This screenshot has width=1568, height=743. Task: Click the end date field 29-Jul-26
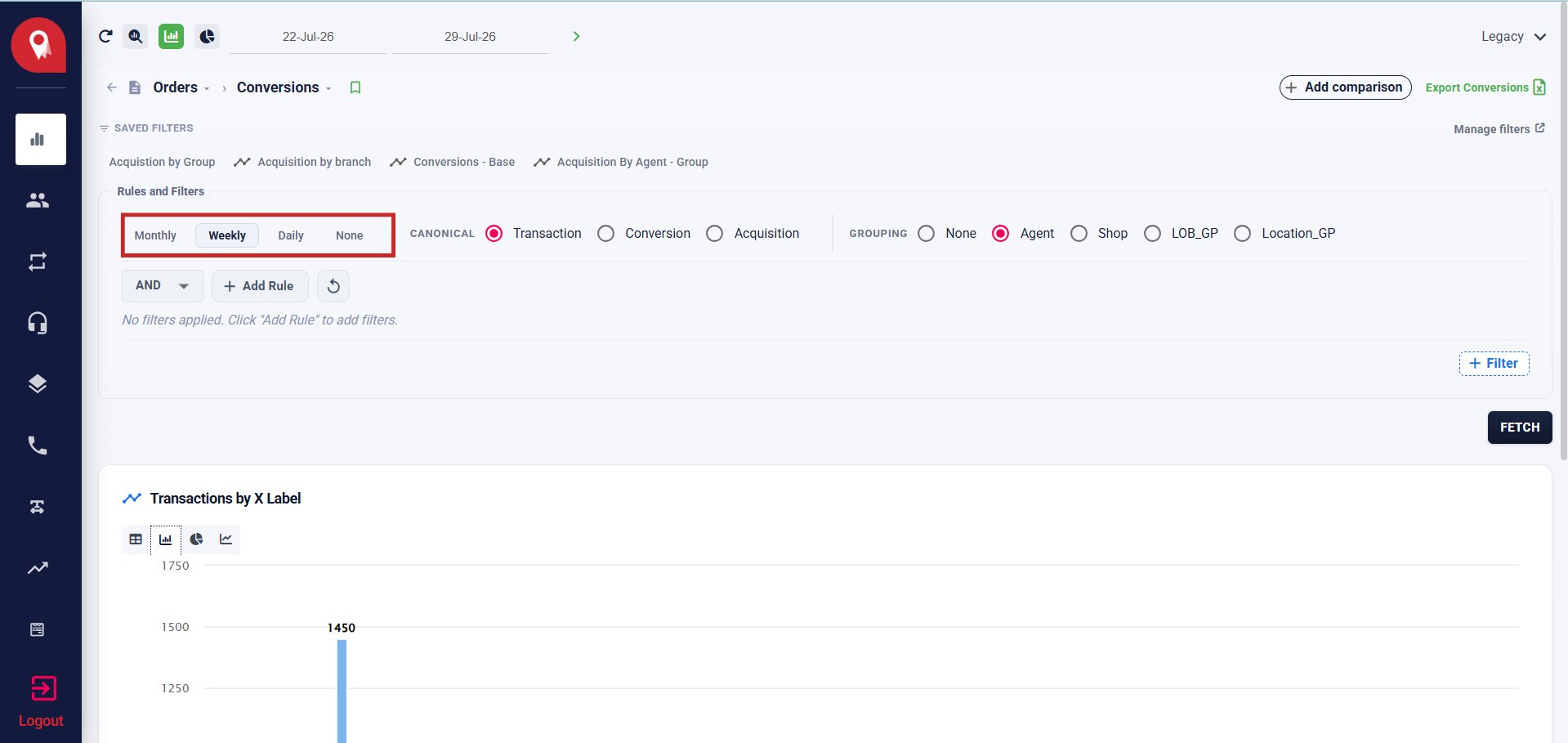click(x=470, y=37)
